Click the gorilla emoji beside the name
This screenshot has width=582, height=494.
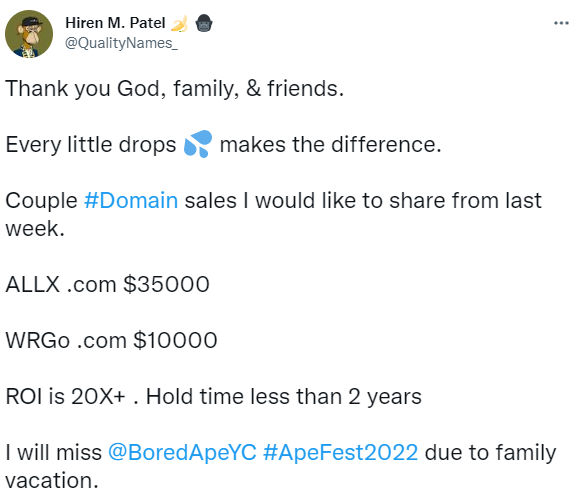[x=204, y=23]
